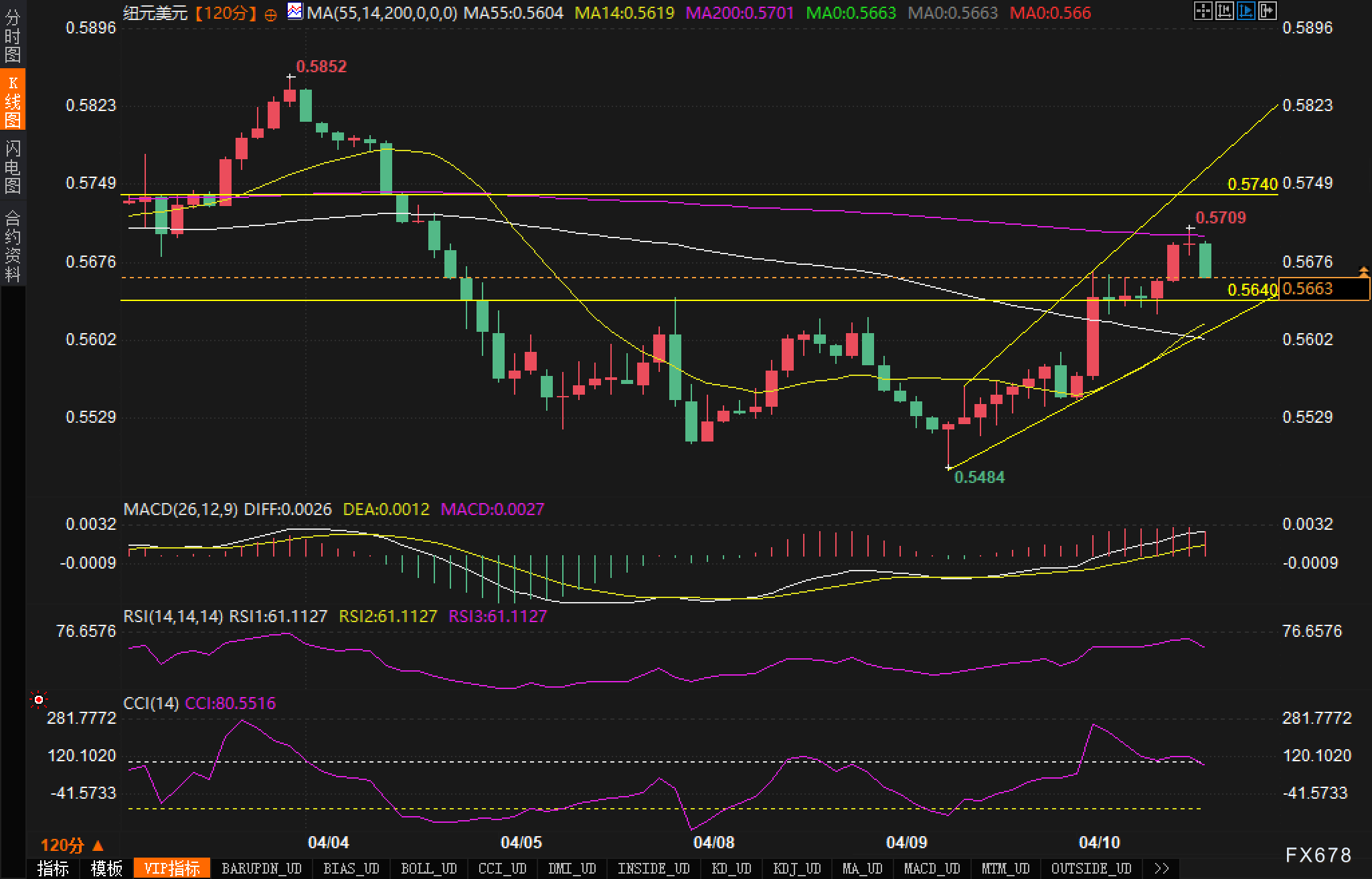This screenshot has width=1372, height=879.
Task: Click the MA indicator settings icon
Action: point(294,11)
